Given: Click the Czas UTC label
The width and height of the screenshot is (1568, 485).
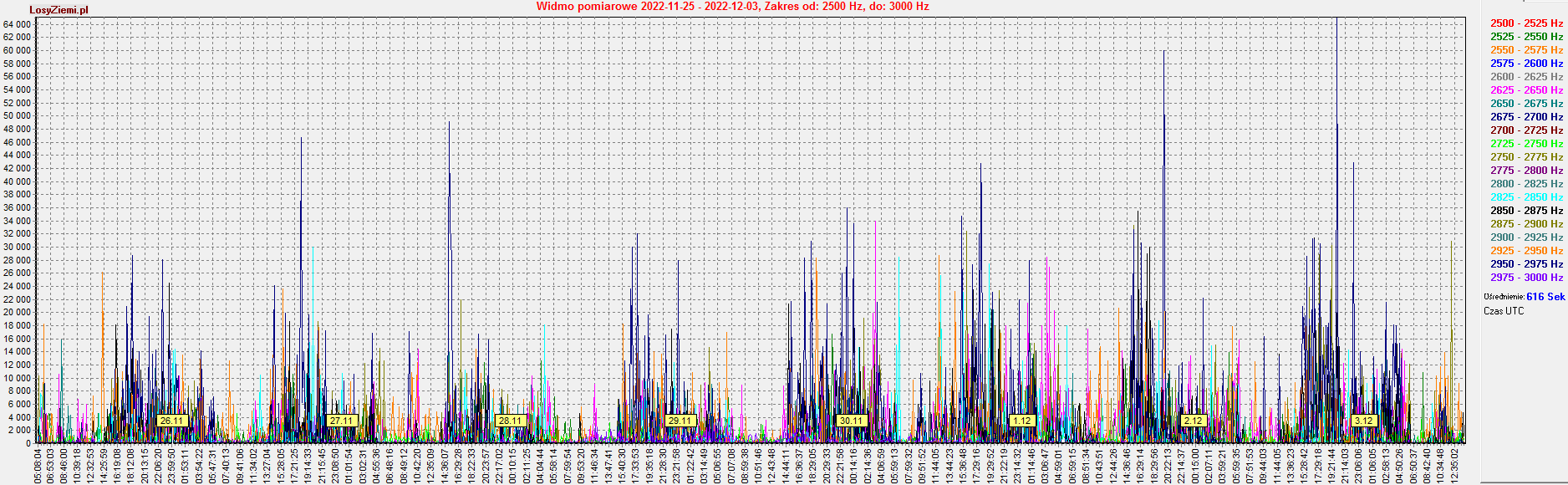Looking at the screenshot, I should (1504, 311).
